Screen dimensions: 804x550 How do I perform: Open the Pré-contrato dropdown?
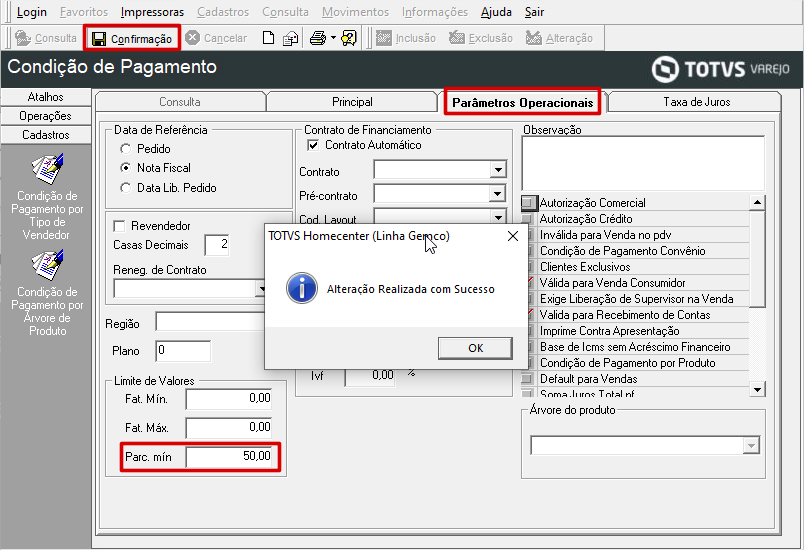coord(498,194)
